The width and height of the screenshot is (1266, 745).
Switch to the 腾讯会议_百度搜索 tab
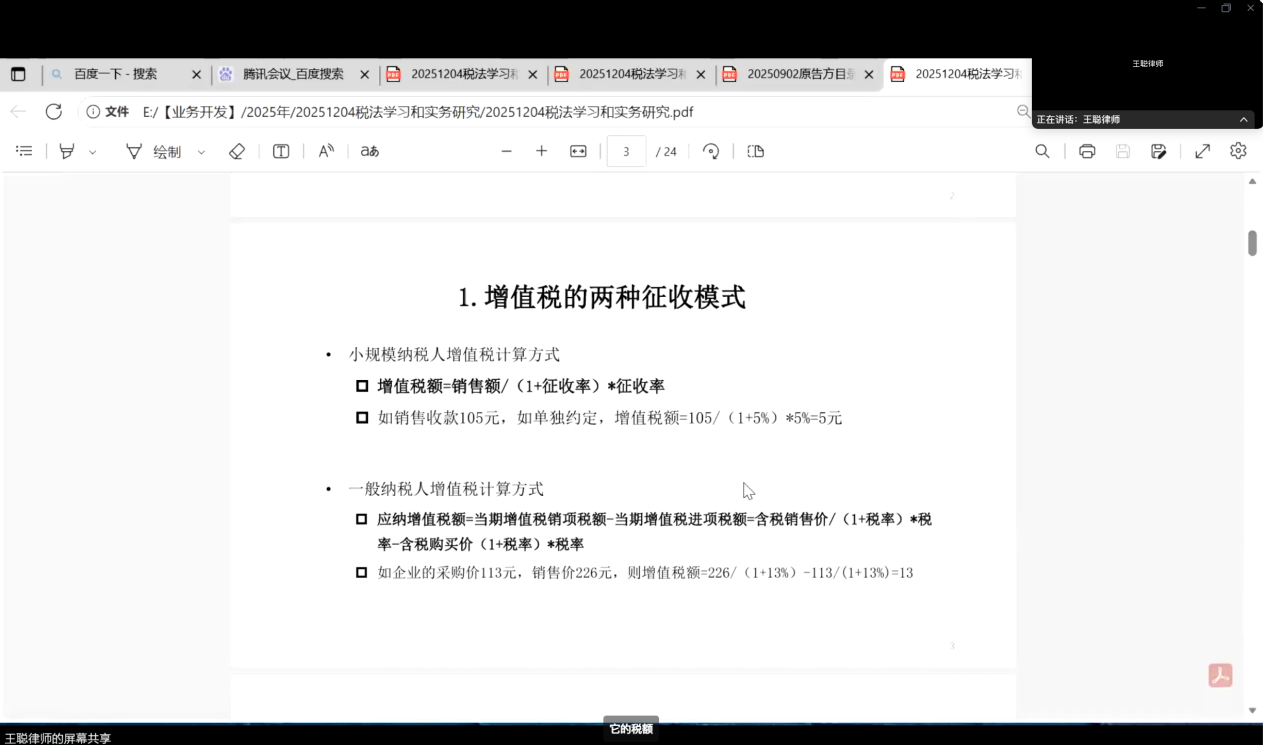coord(292,74)
